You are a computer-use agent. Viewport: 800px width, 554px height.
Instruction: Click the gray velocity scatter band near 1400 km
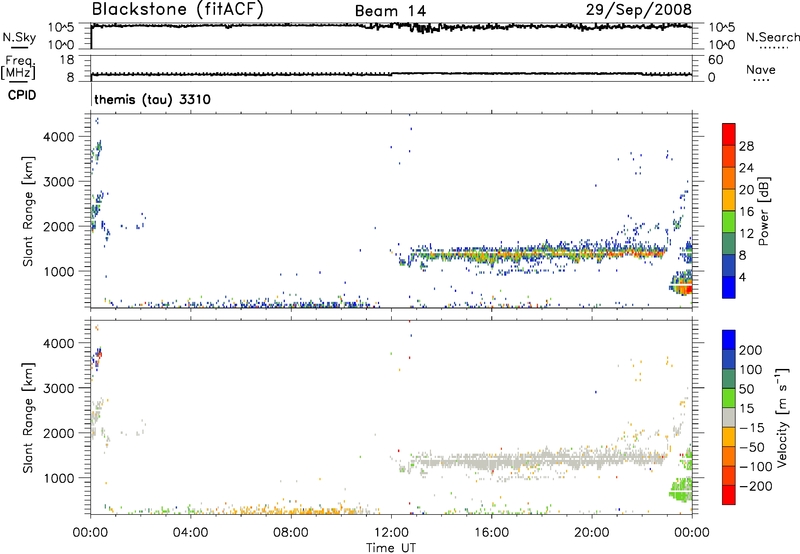[536, 460]
